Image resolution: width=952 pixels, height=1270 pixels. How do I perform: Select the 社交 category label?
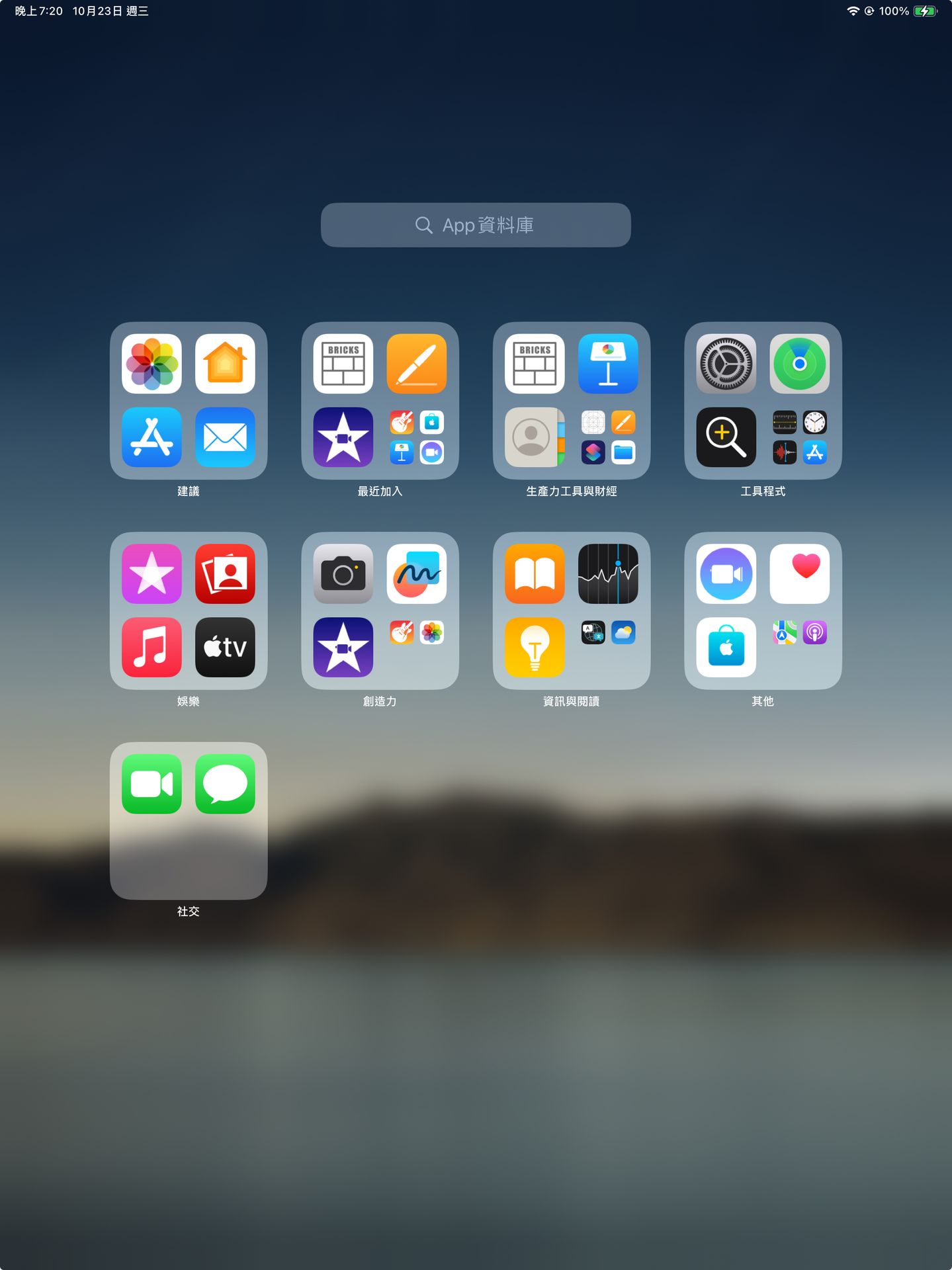click(189, 911)
